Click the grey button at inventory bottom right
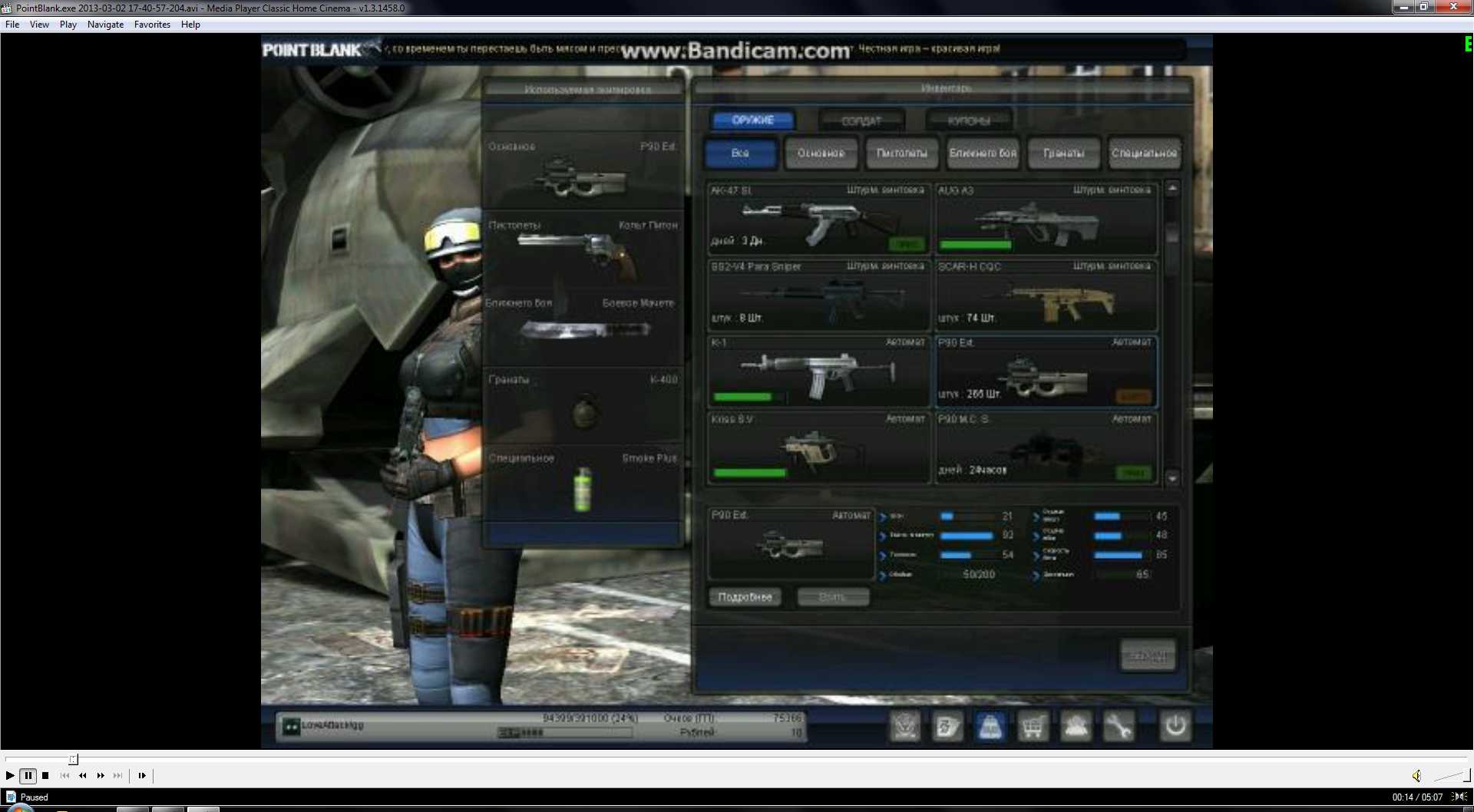 click(x=1148, y=655)
